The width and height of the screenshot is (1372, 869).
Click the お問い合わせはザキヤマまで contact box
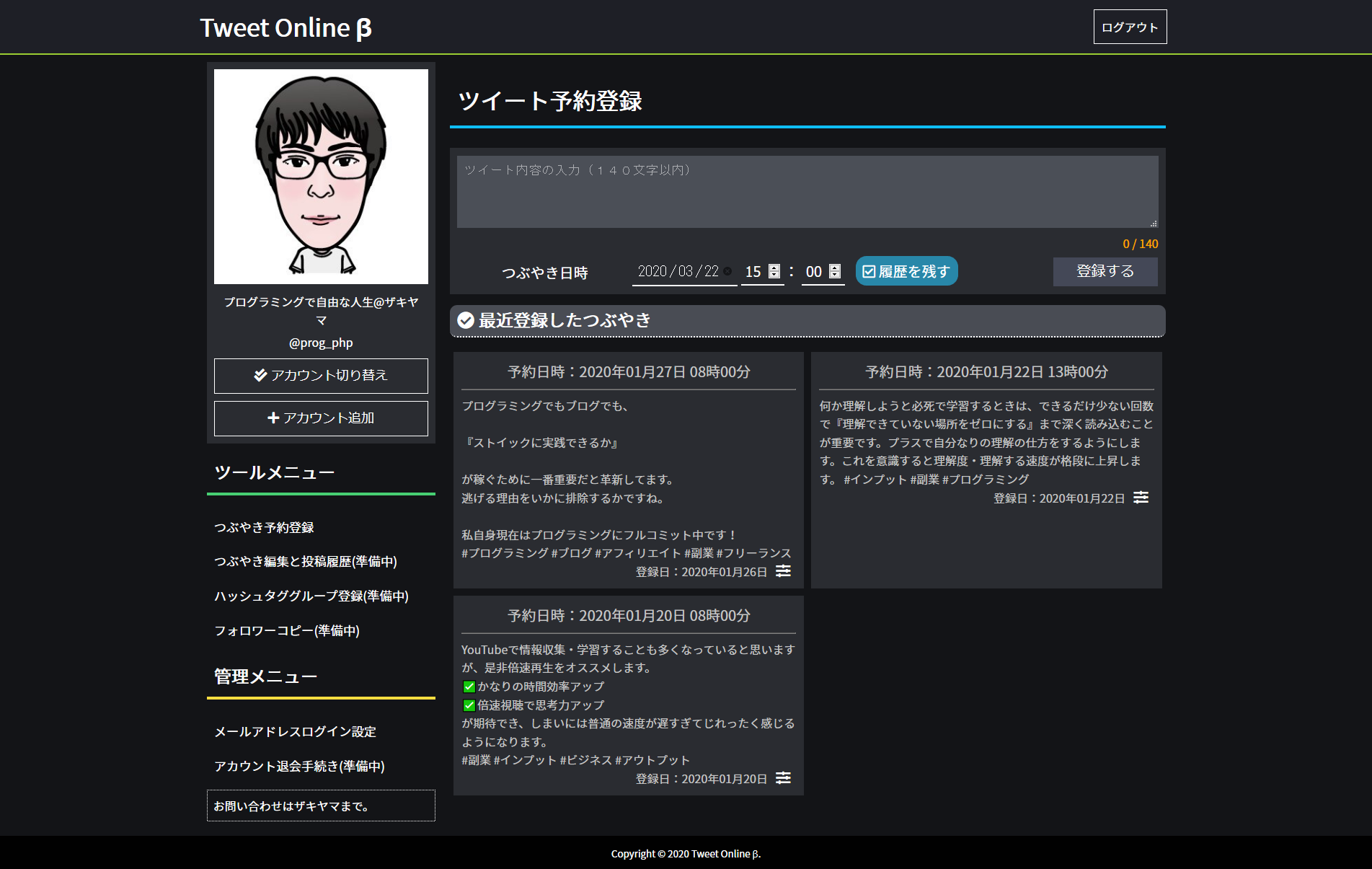tap(321, 806)
